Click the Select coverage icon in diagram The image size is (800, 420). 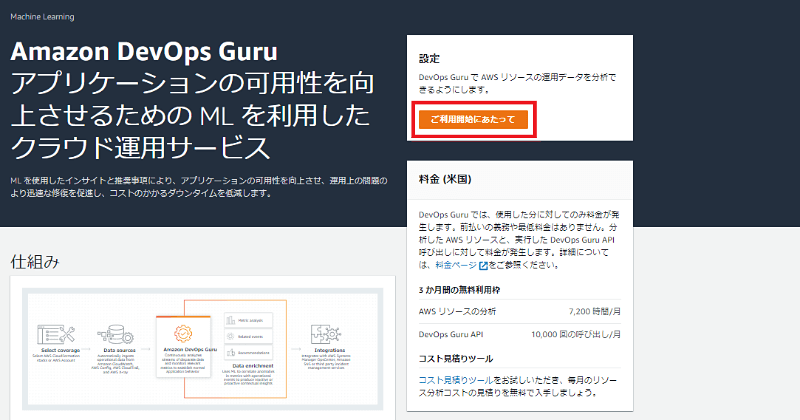click(57, 335)
